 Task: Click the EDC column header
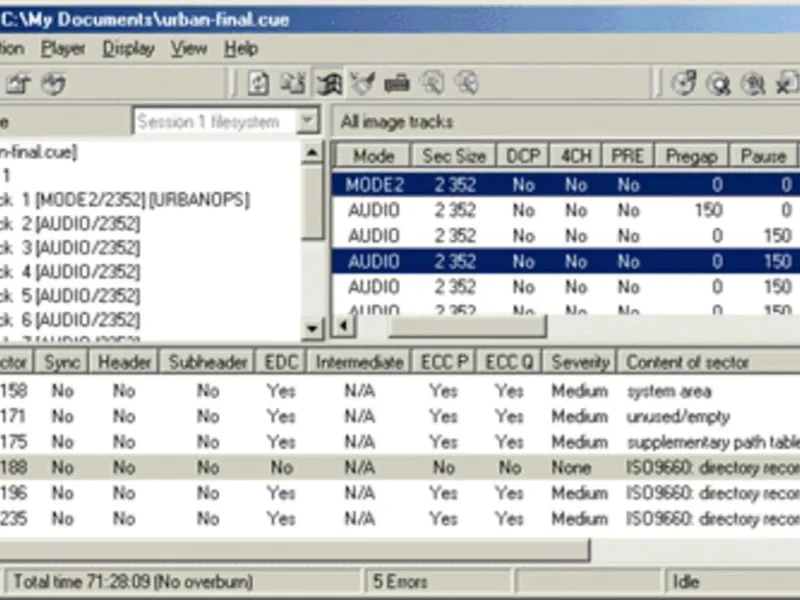pyautogui.click(x=281, y=362)
